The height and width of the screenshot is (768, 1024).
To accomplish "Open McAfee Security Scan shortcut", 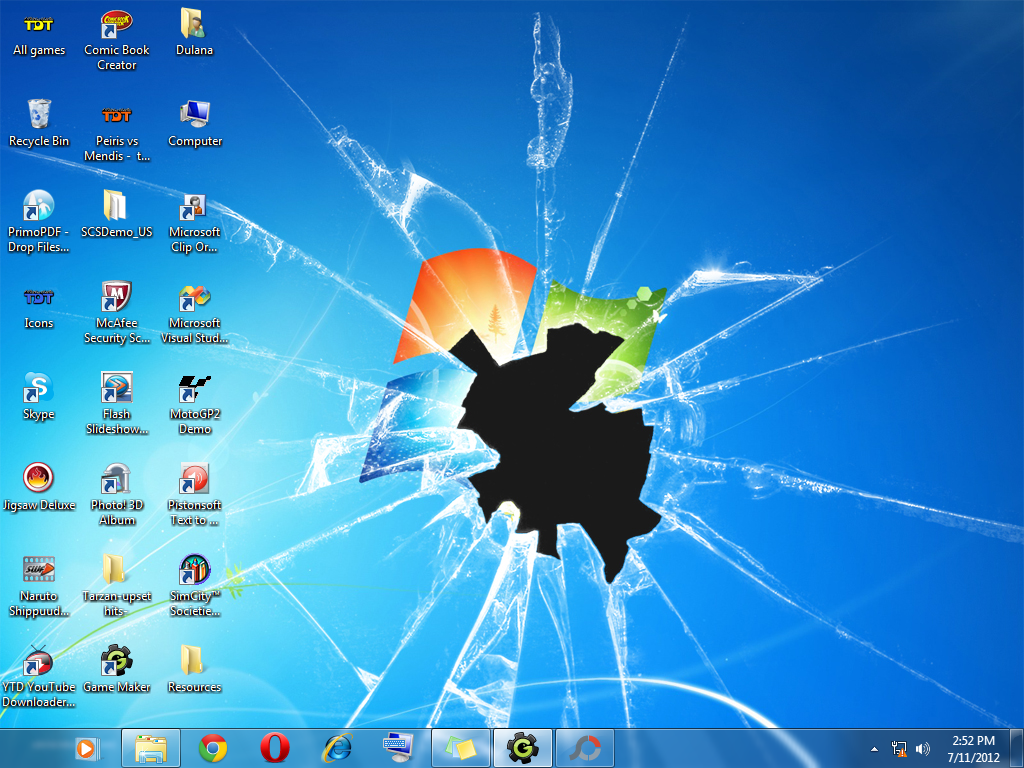I will click(x=117, y=298).
